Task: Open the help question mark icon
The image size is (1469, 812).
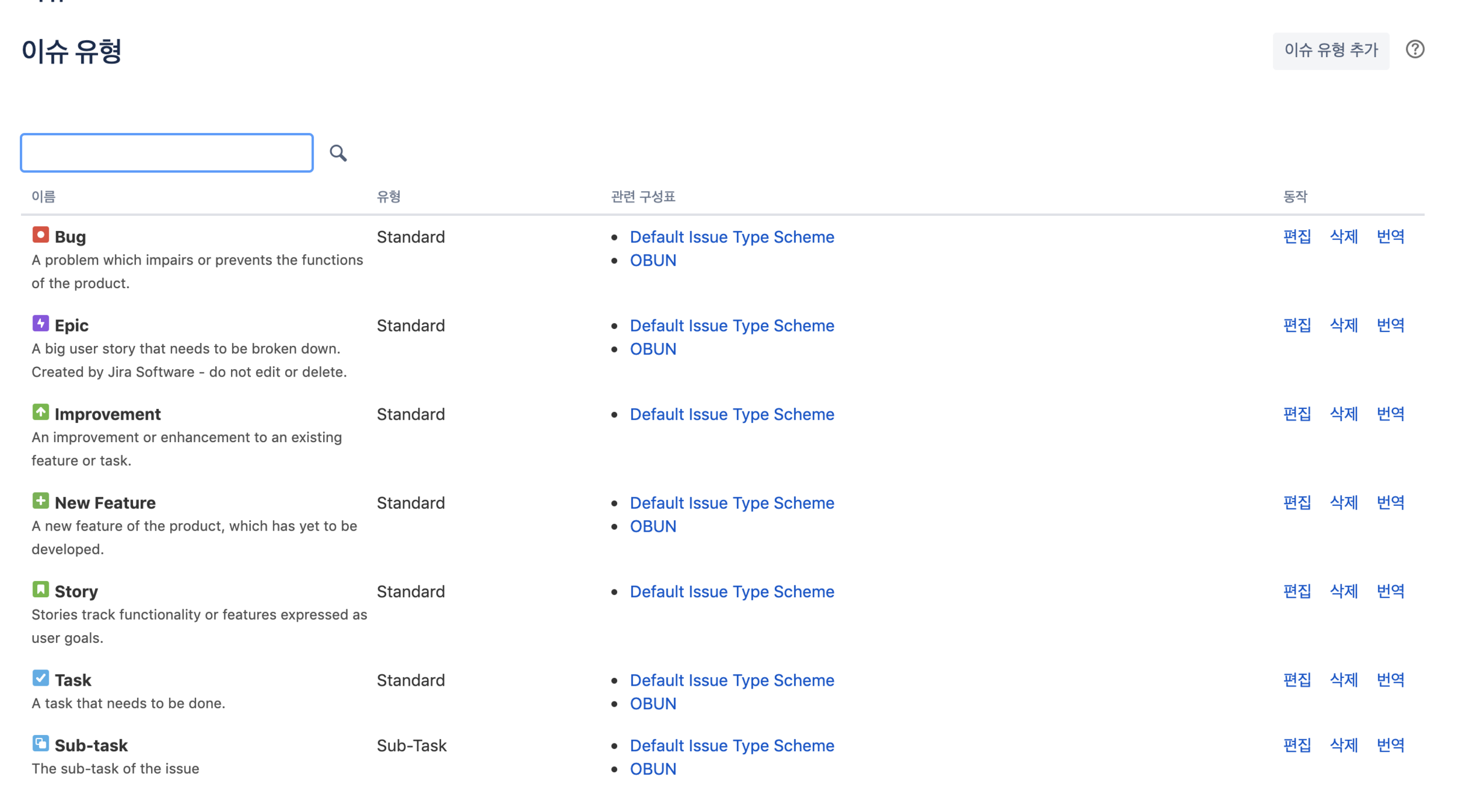Action: click(x=1415, y=49)
